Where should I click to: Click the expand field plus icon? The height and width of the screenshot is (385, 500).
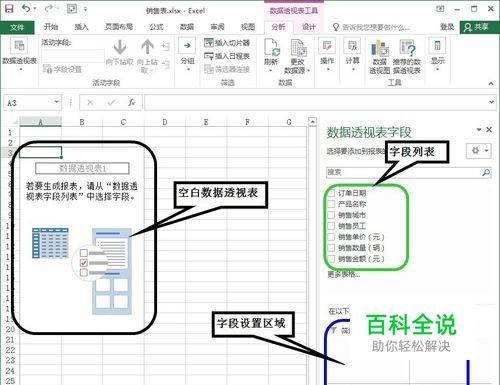pyautogui.click(x=166, y=46)
